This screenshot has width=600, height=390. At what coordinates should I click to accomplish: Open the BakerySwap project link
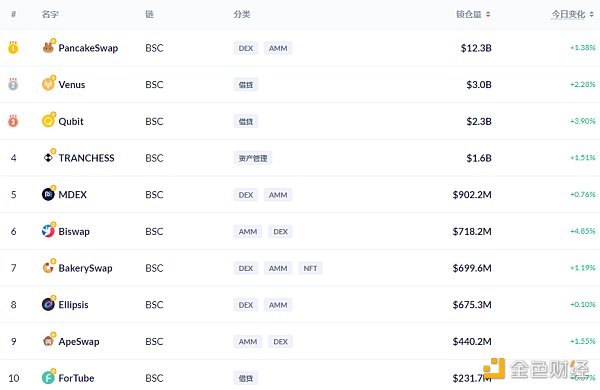click(x=85, y=268)
